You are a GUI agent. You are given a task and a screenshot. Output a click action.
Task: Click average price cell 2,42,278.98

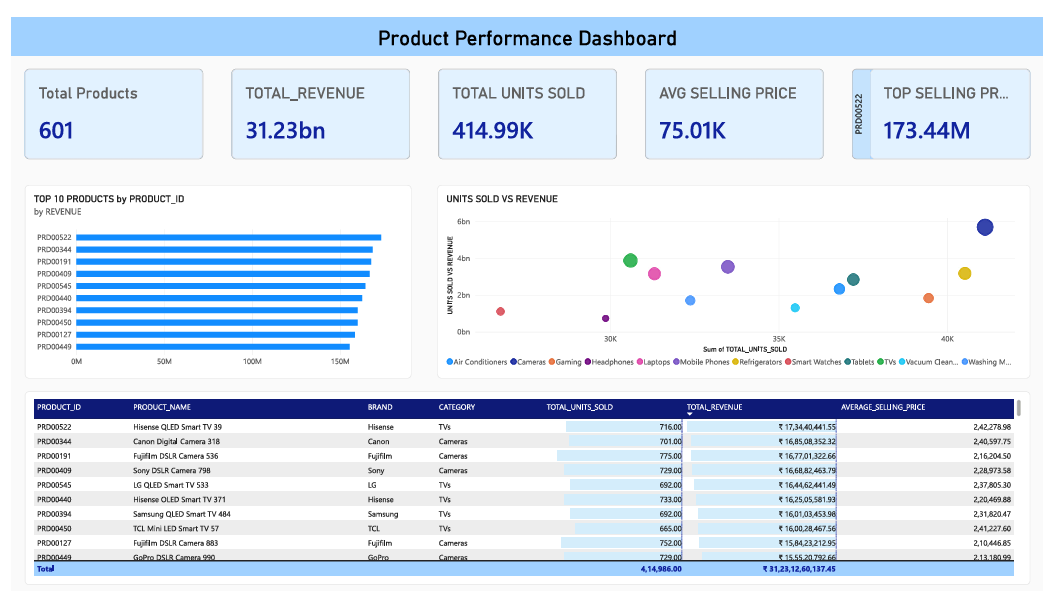pyautogui.click(x=991, y=427)
